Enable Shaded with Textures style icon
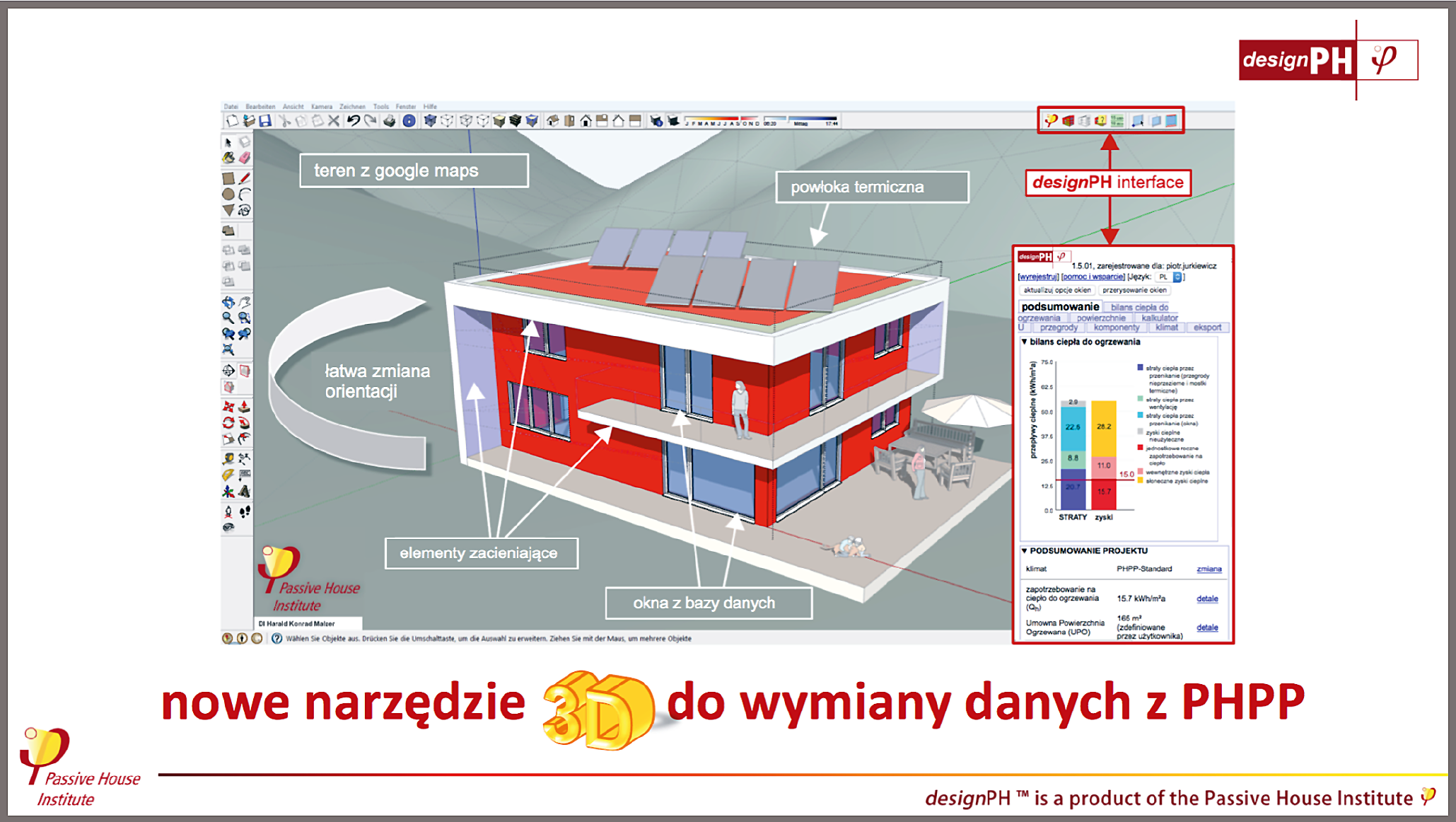The height and width of the screenshot is (822, 1456). 516,121
